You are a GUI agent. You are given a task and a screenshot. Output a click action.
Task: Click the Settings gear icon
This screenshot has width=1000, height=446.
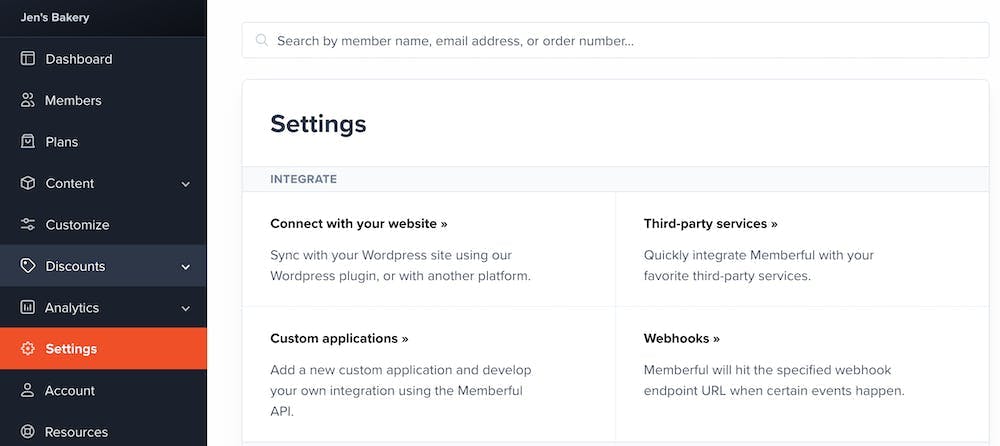pos(28,349)
